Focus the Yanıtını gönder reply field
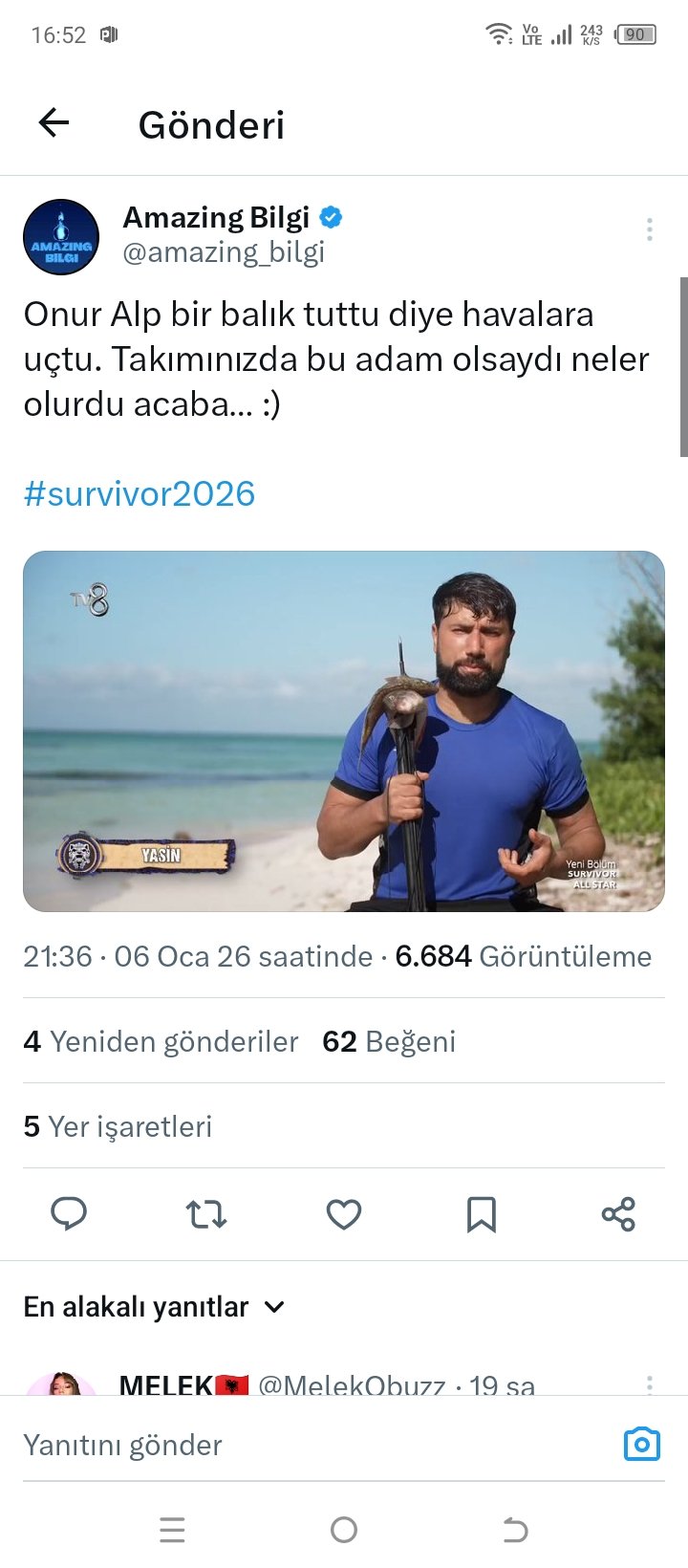Image resolution: width=688 pixels, height=1568 pixels. pyautogui.click(x=315, y=1445)
